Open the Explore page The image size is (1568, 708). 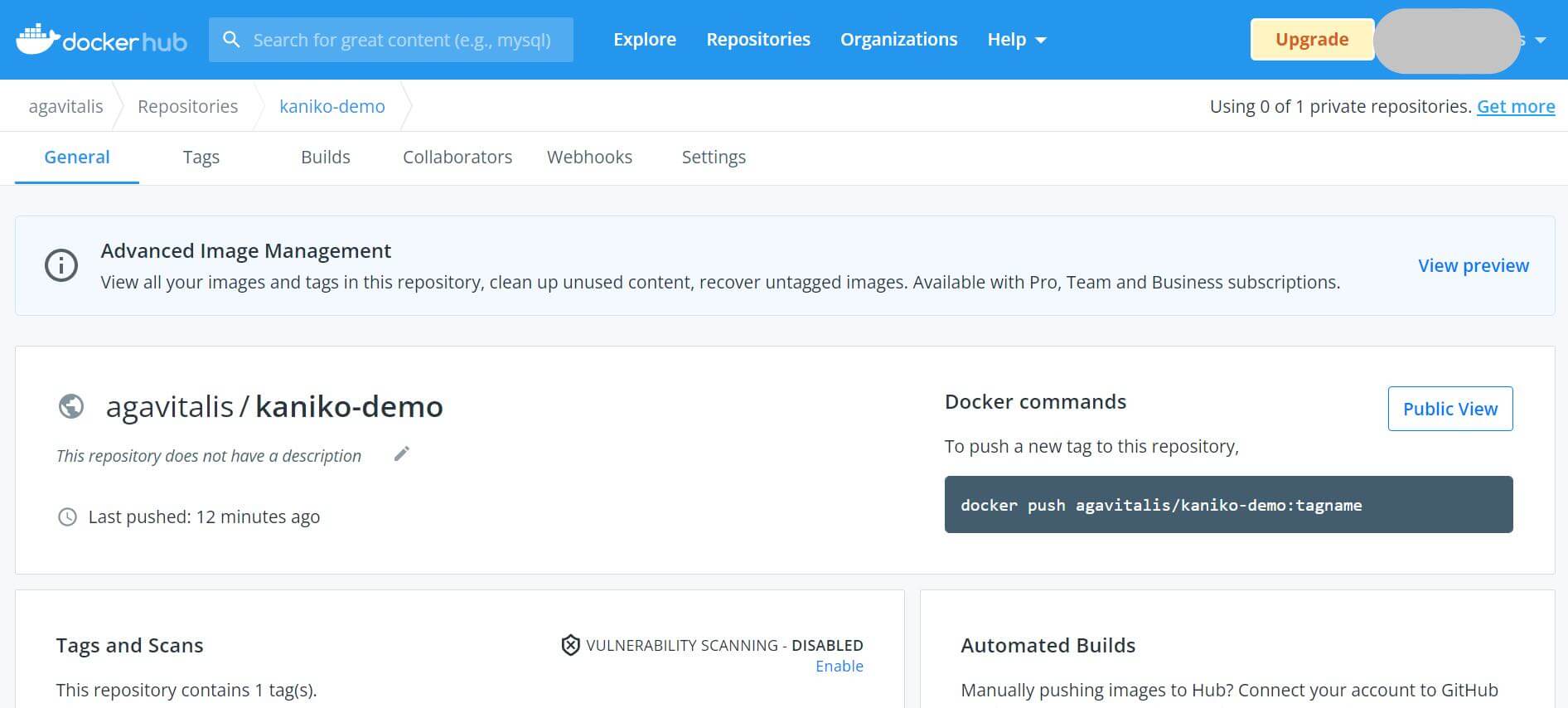[x=645, y=40]
